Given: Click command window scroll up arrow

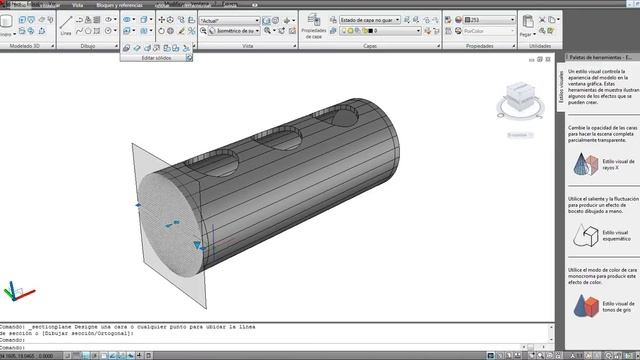Looking at the screenshot, I should tap(551, 327).
